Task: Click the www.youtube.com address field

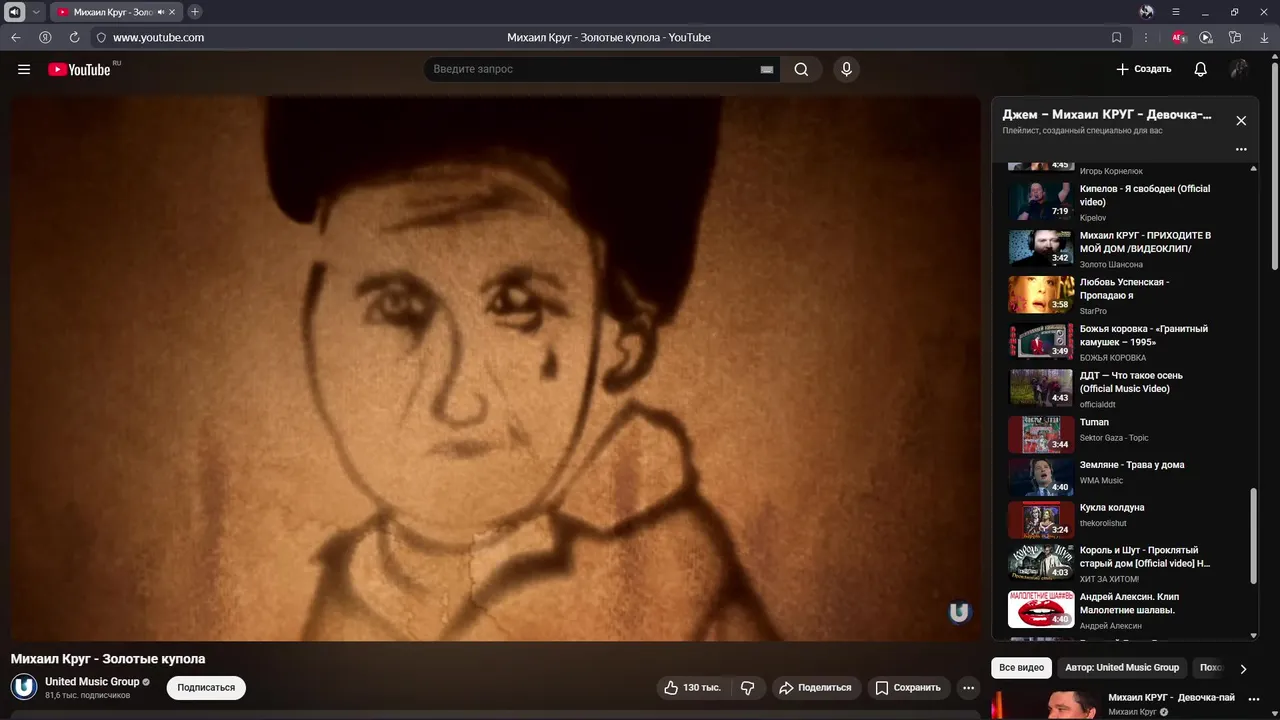Action: point(158,37)
